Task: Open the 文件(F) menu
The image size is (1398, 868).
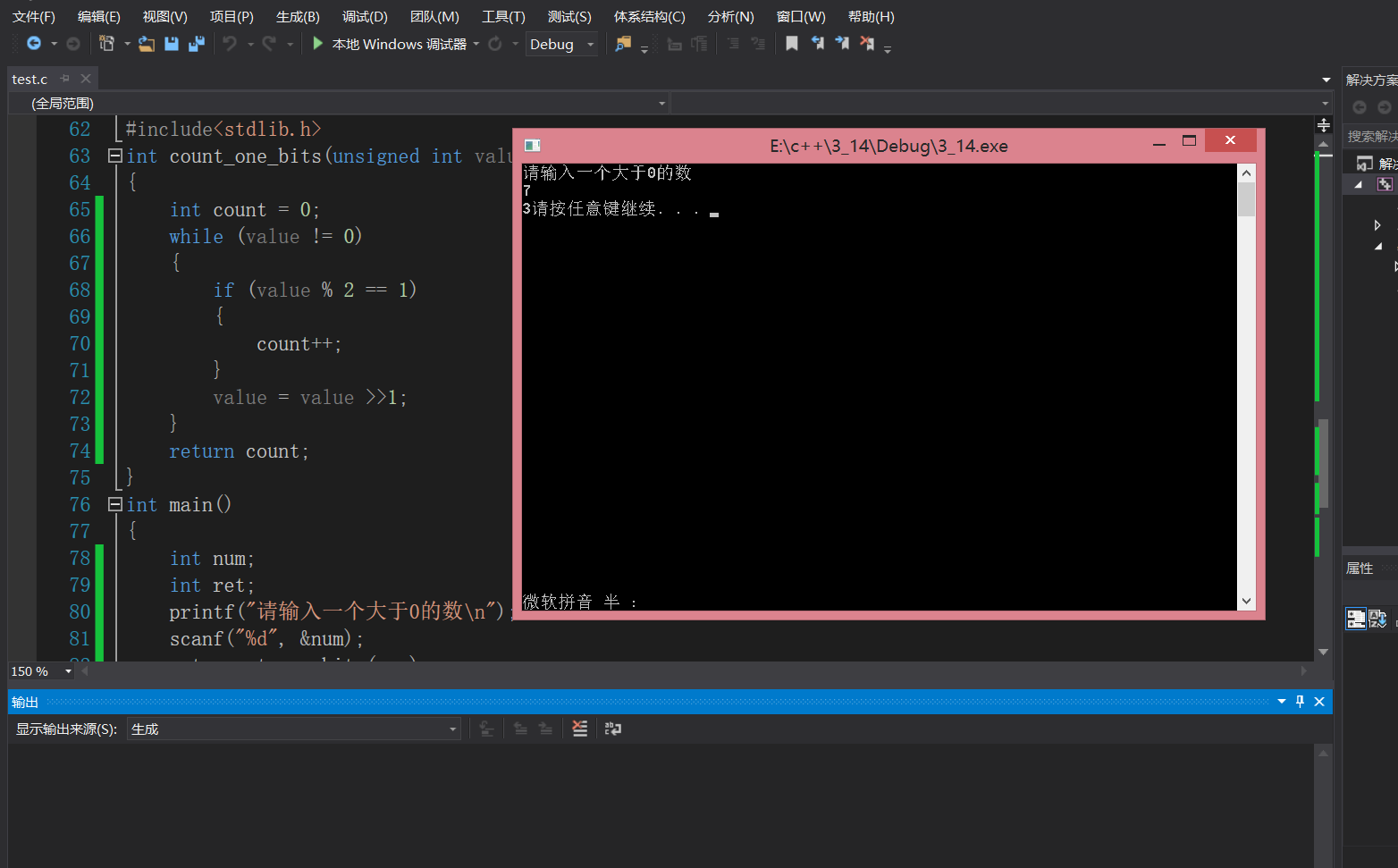Action: click(34, 16)
